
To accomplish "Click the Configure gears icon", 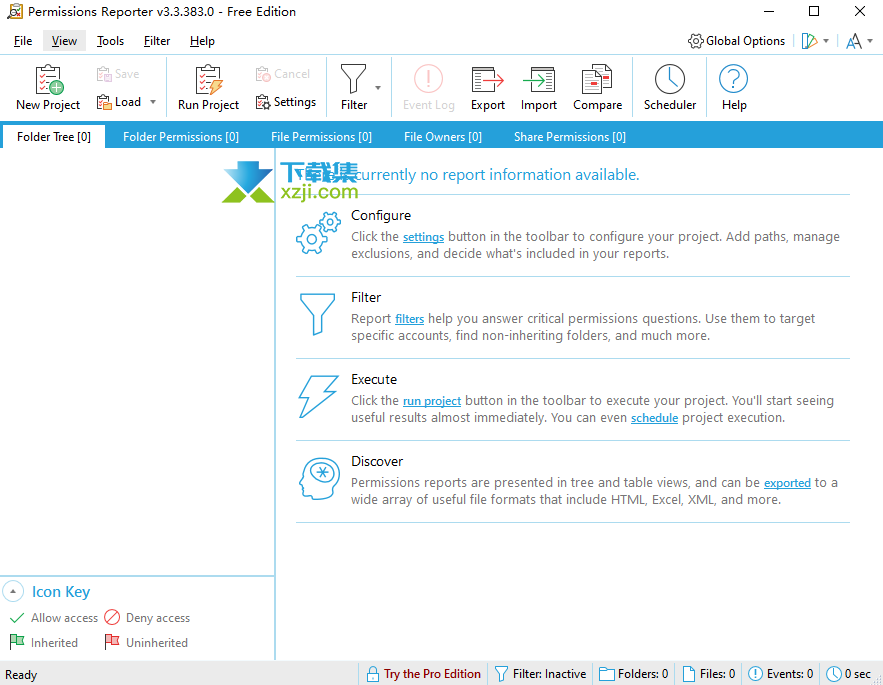I will pos(318,233).
